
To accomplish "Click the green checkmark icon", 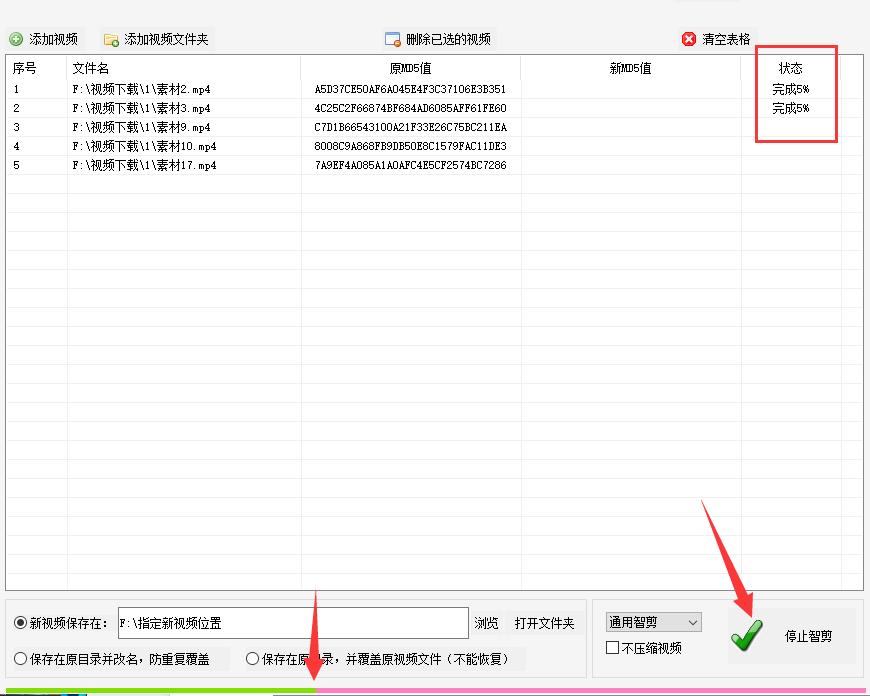I will point(746,634).
